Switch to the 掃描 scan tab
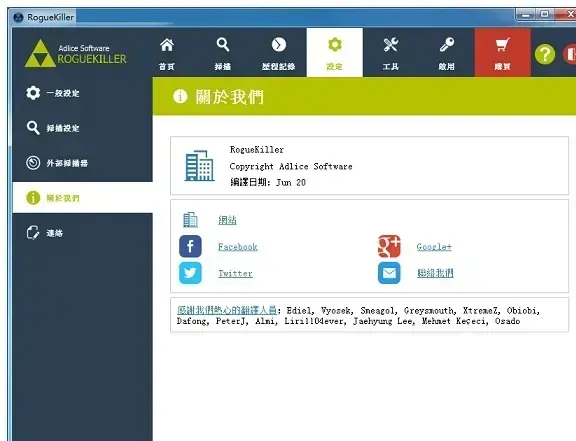 (x=223, y=53)
